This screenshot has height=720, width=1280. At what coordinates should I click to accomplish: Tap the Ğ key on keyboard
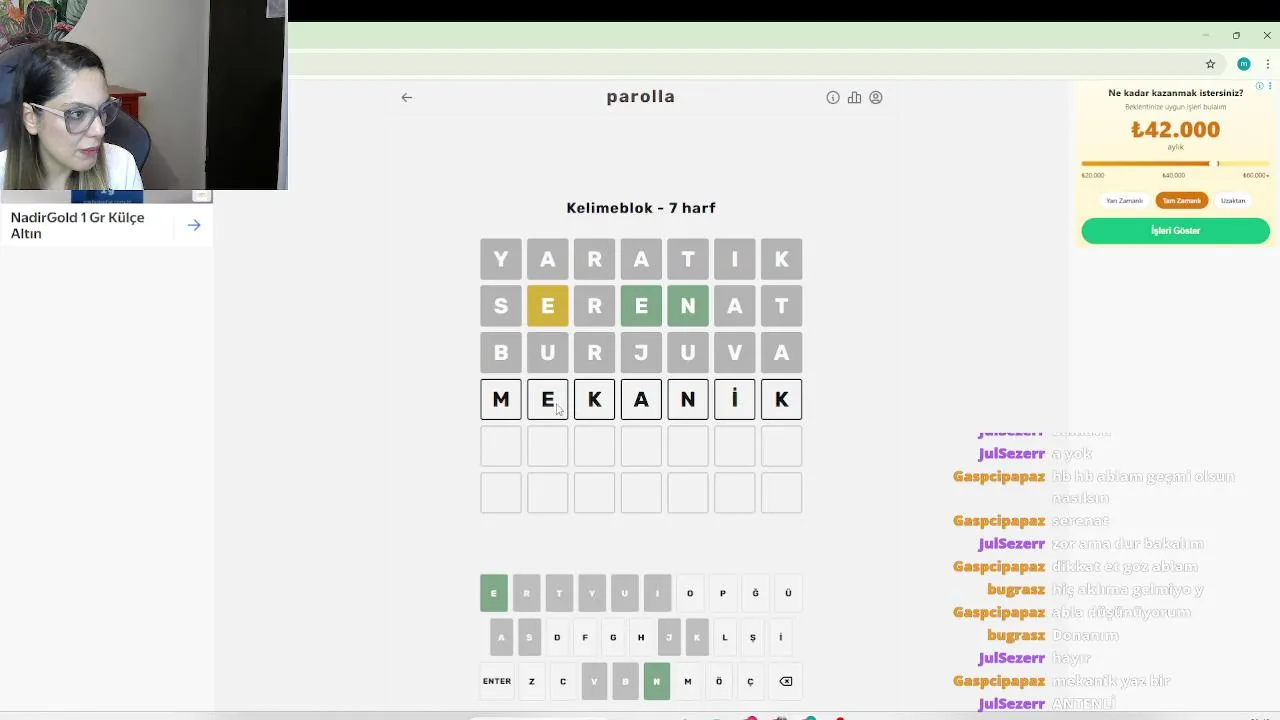pyautogui.click(x=755, y=593)
